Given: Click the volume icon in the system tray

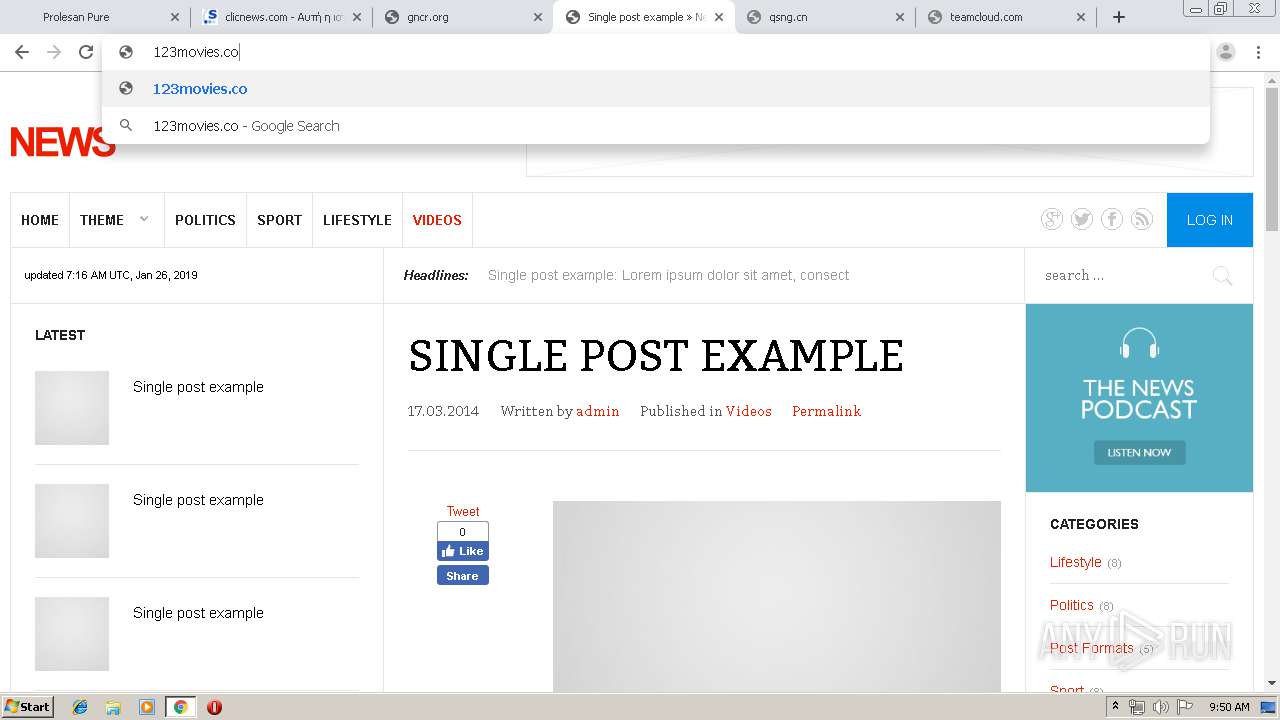Looking at the screenshot, I should click(x=1160, y=707).
